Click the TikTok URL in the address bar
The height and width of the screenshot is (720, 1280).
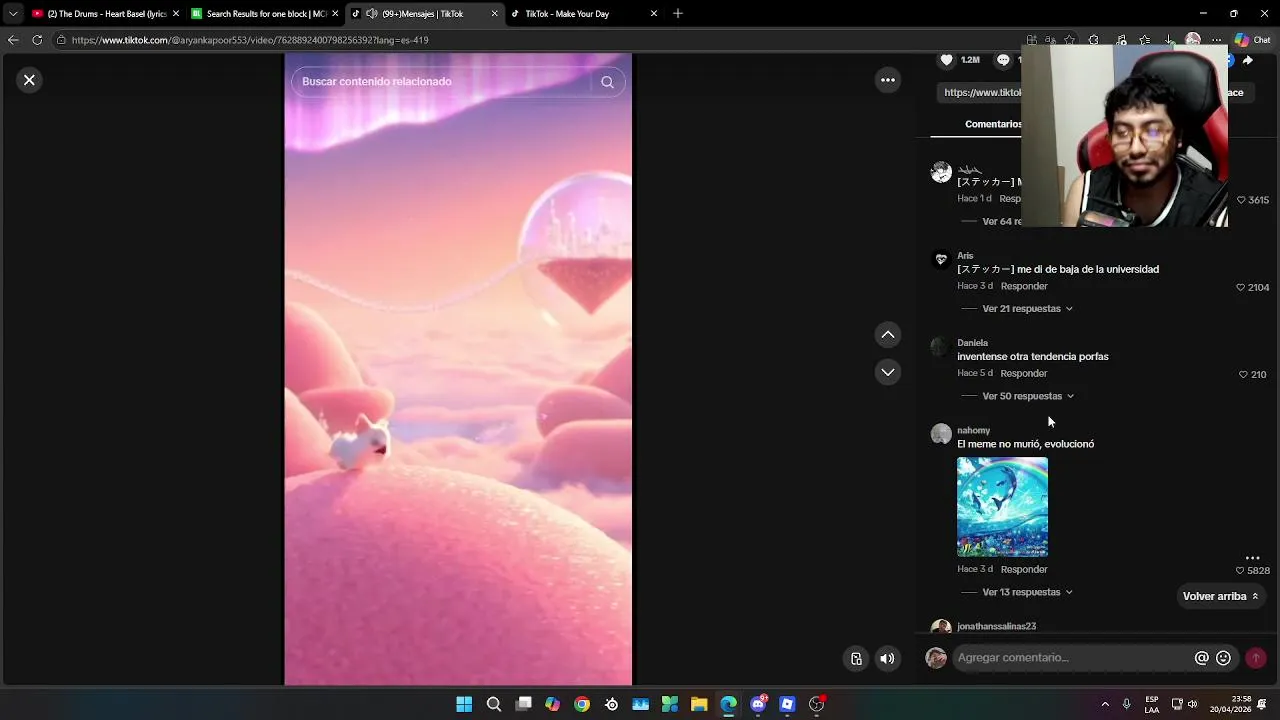pyautogui.click(x=250, y=40)
